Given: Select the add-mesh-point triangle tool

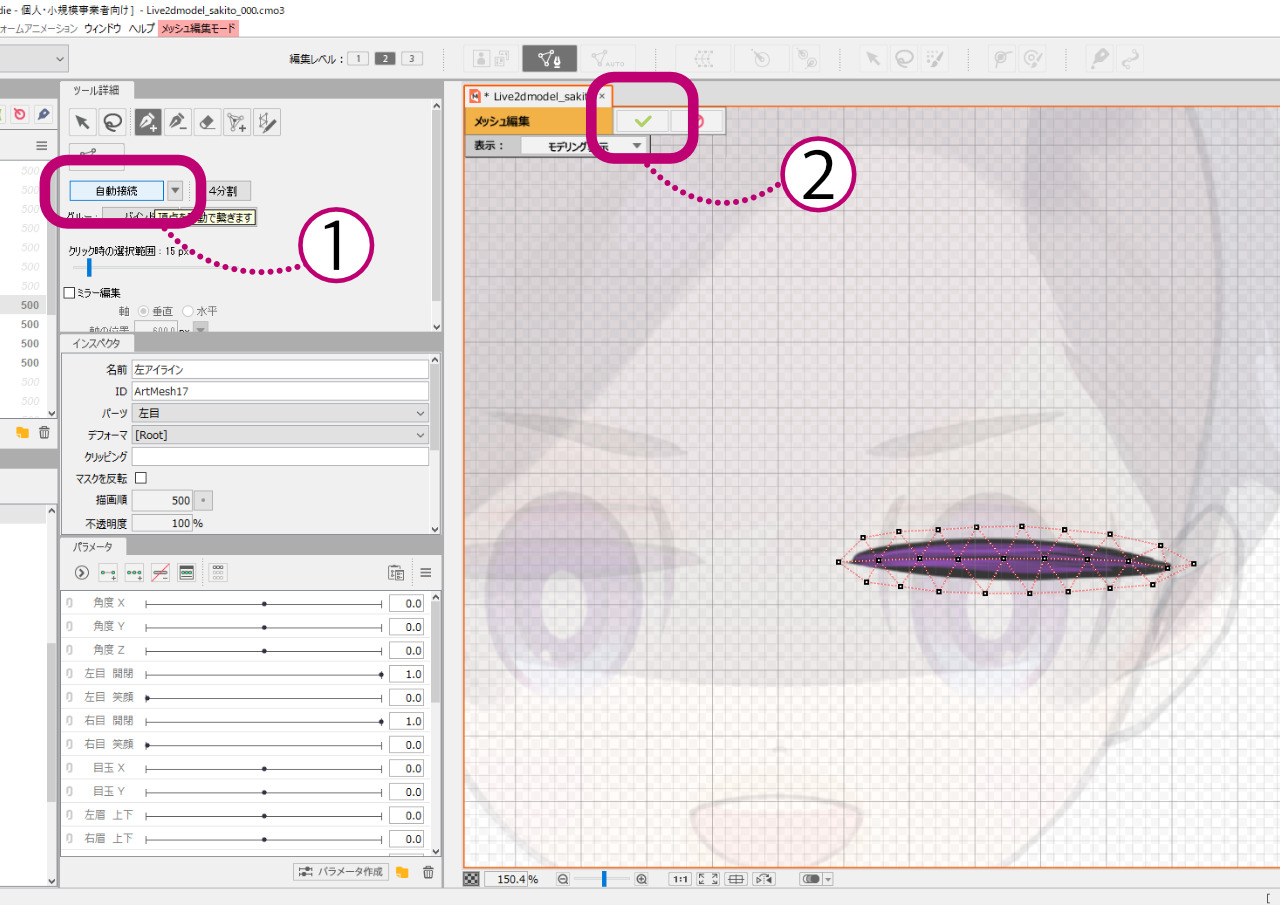Looking at the screenshot, I should (237, 122).
